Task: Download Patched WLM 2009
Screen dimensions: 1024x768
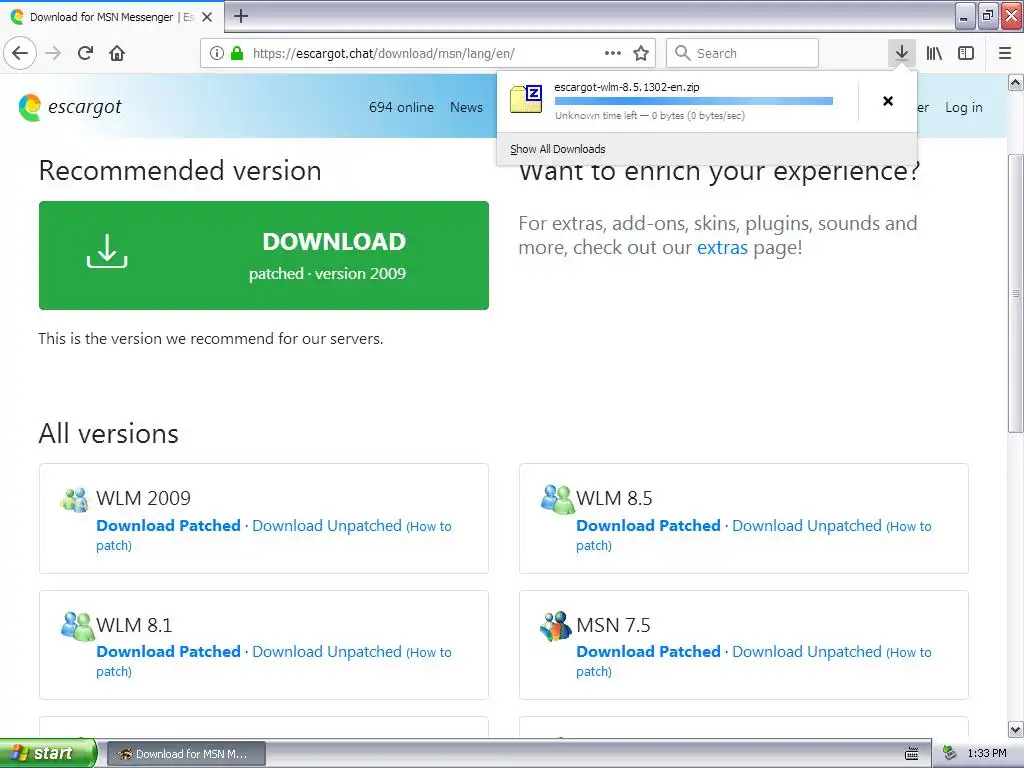Action: [x=168, y=526]
